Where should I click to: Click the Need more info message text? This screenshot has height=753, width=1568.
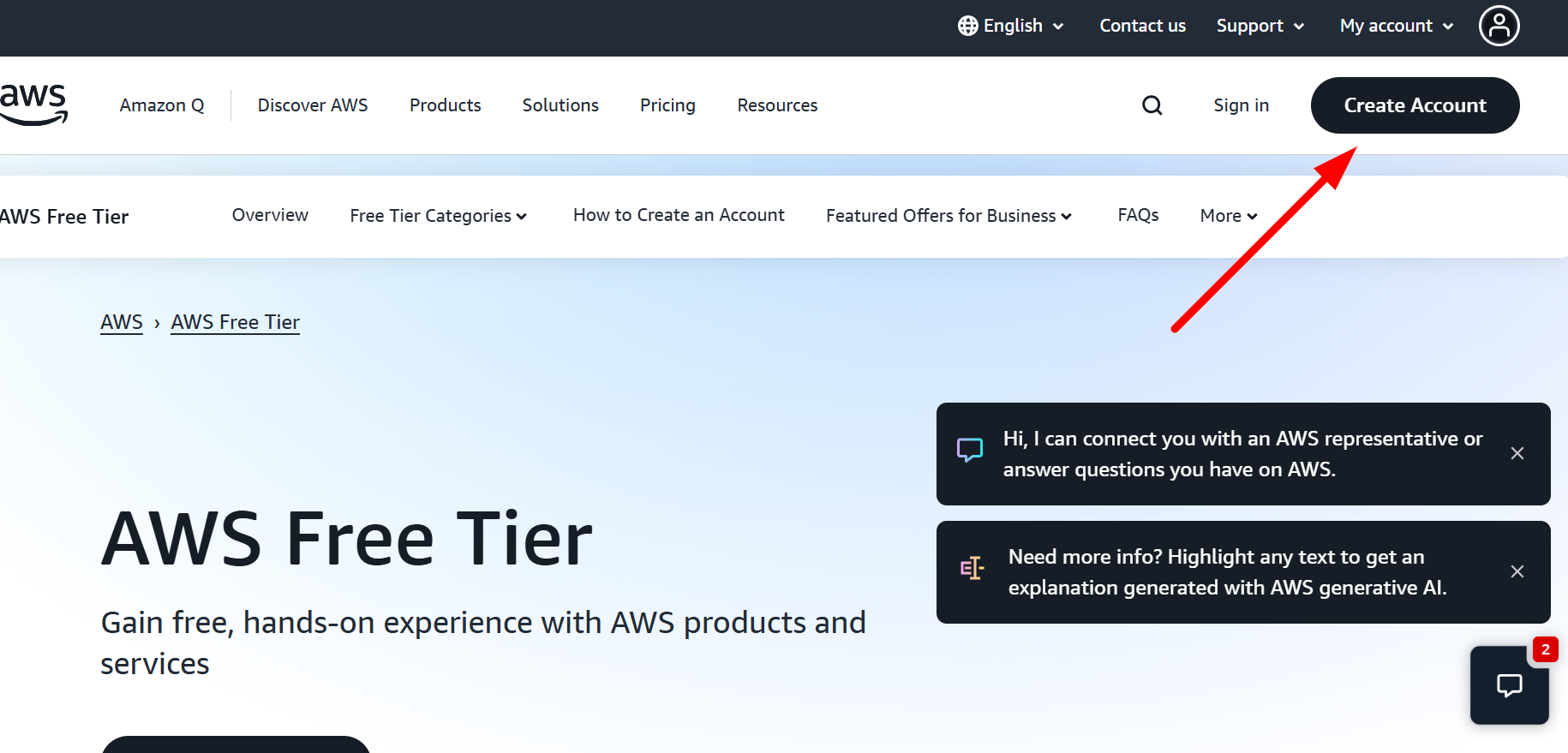pyautogui.click(x=1227, y=572)
